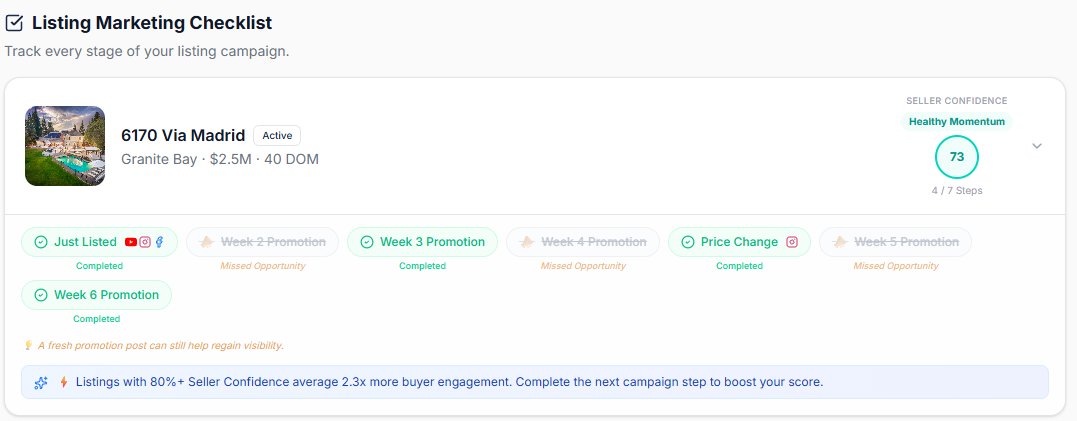The height and width of the screenshot is (421, 1077).
Task: Click the Just Listed step label
Action: [x=85, y=242]
